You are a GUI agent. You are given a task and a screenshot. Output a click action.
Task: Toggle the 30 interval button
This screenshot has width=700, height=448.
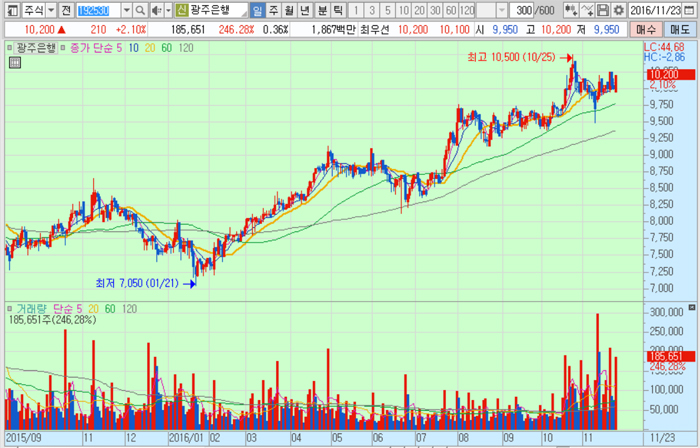pos(435,10)
